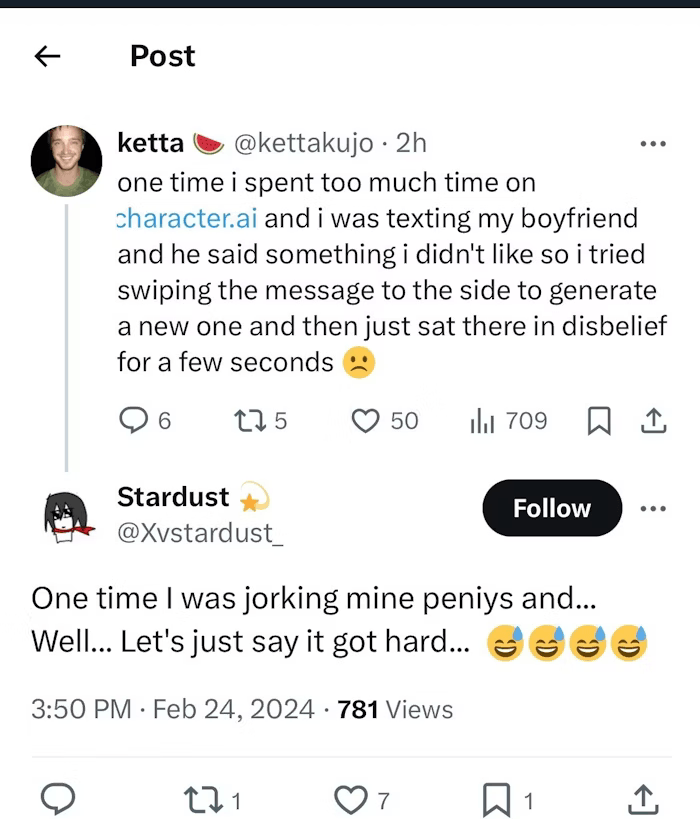View analytics showing 709 views
The height and width of the screenshot is (819, 700).
click(483, 421)
